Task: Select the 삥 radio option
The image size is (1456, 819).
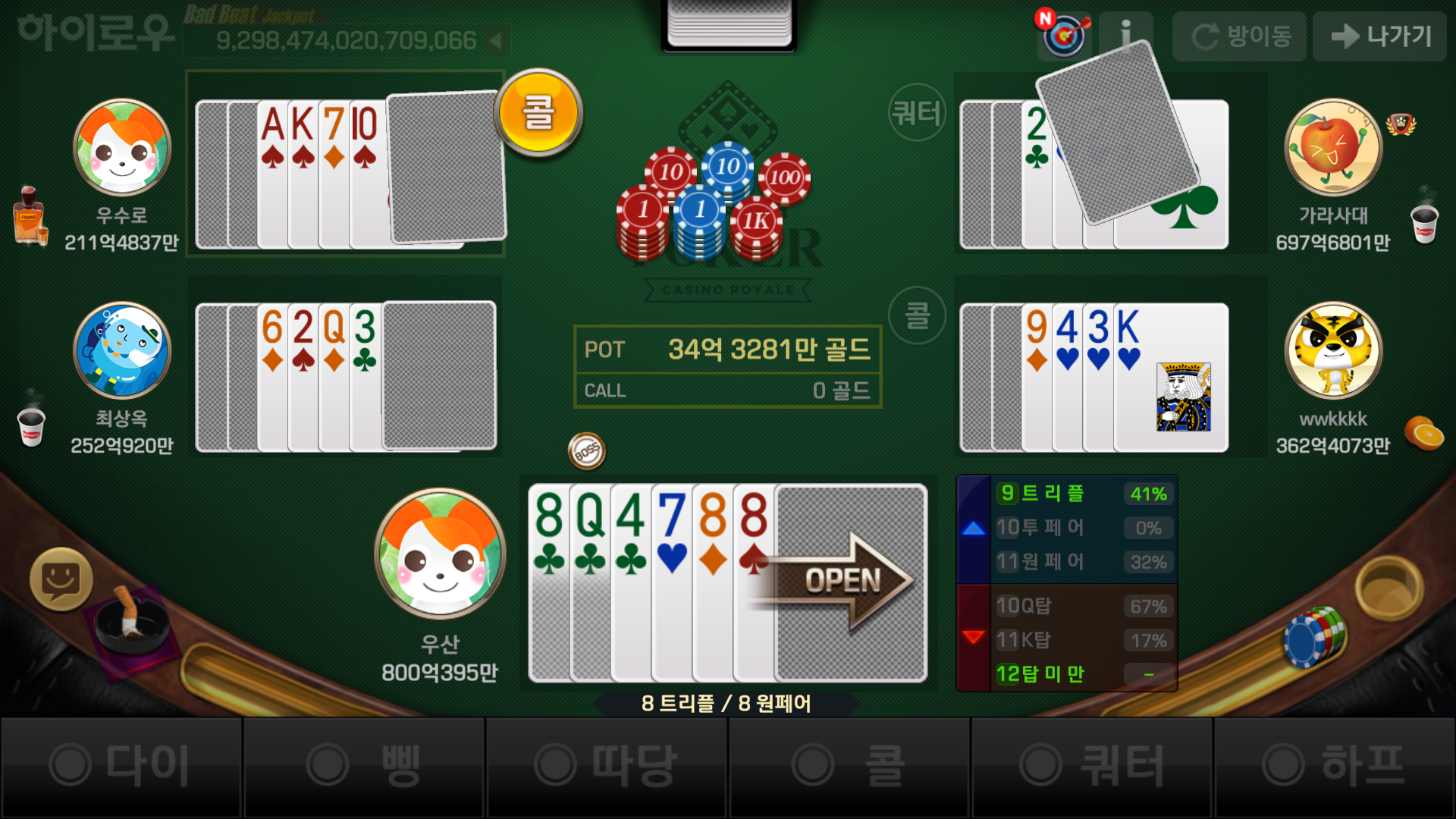Action: click(x=364, y=766)
